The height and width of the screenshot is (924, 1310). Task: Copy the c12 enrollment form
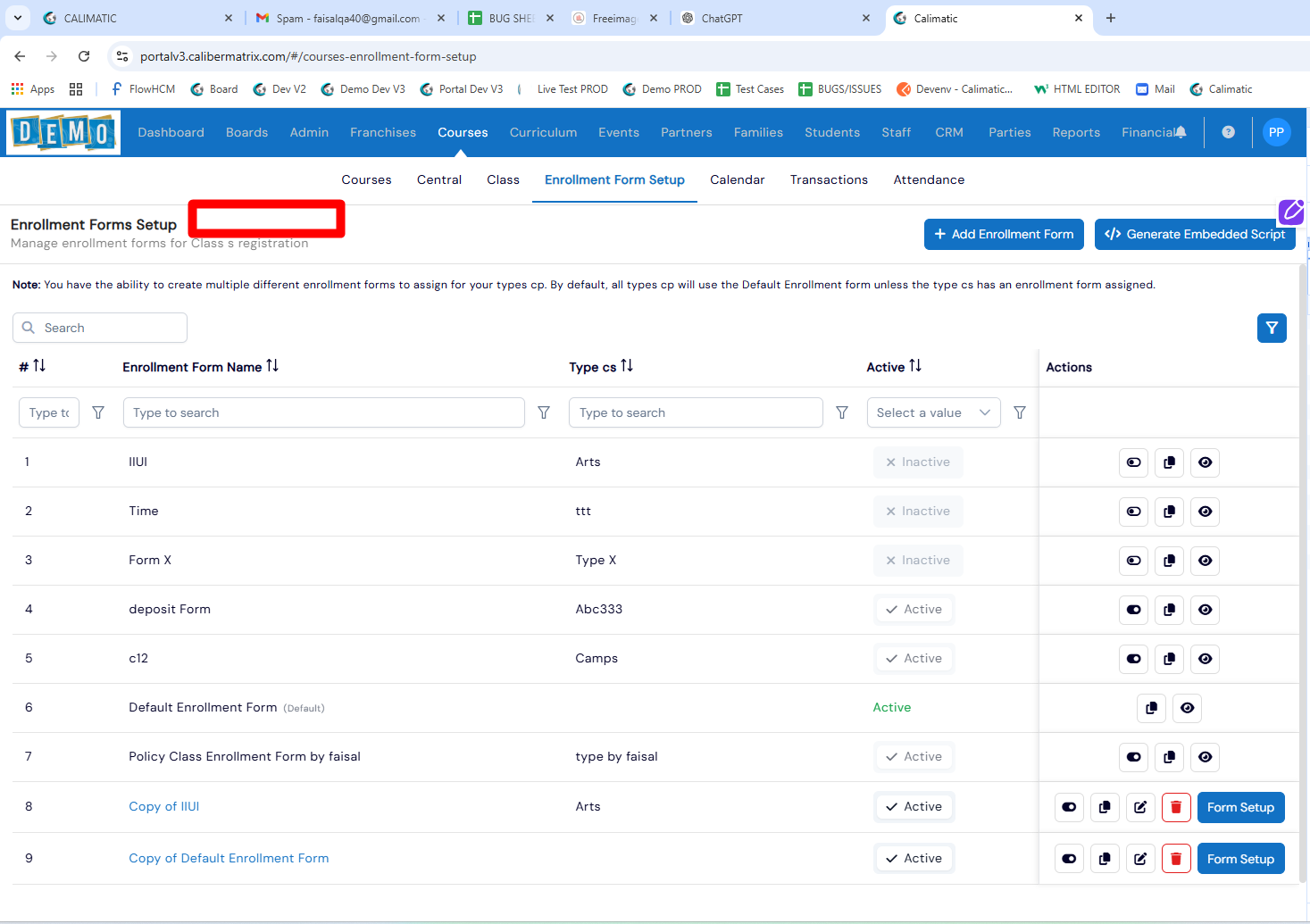(x=1169, y=659)
